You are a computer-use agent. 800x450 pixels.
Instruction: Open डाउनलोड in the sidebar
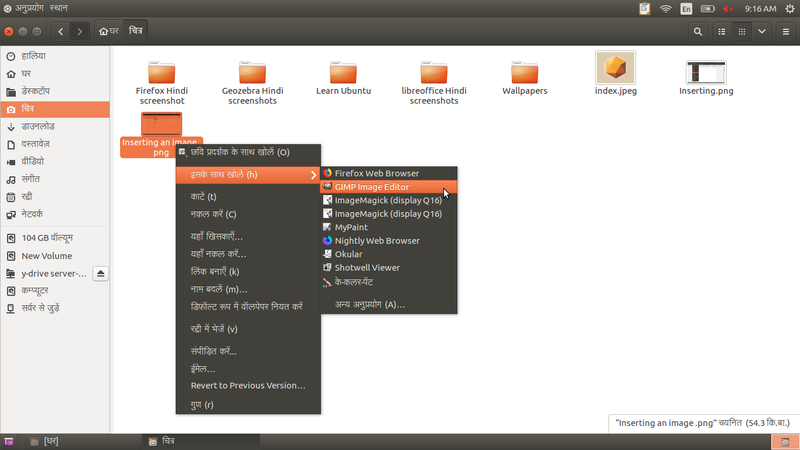pos(55,127)
